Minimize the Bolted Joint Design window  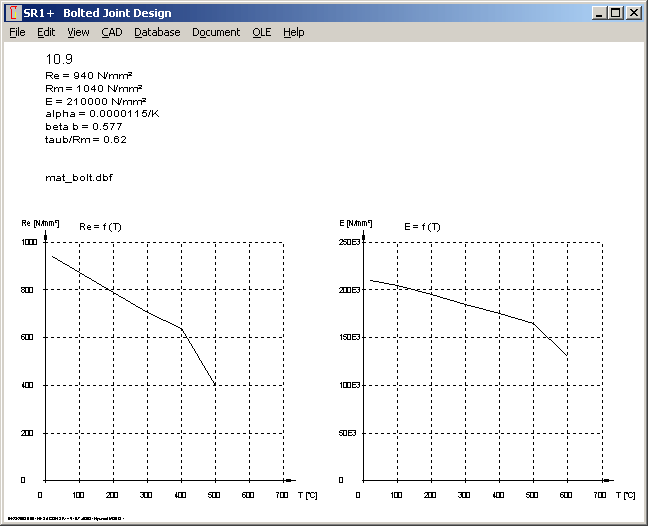[x=599, y=13]
